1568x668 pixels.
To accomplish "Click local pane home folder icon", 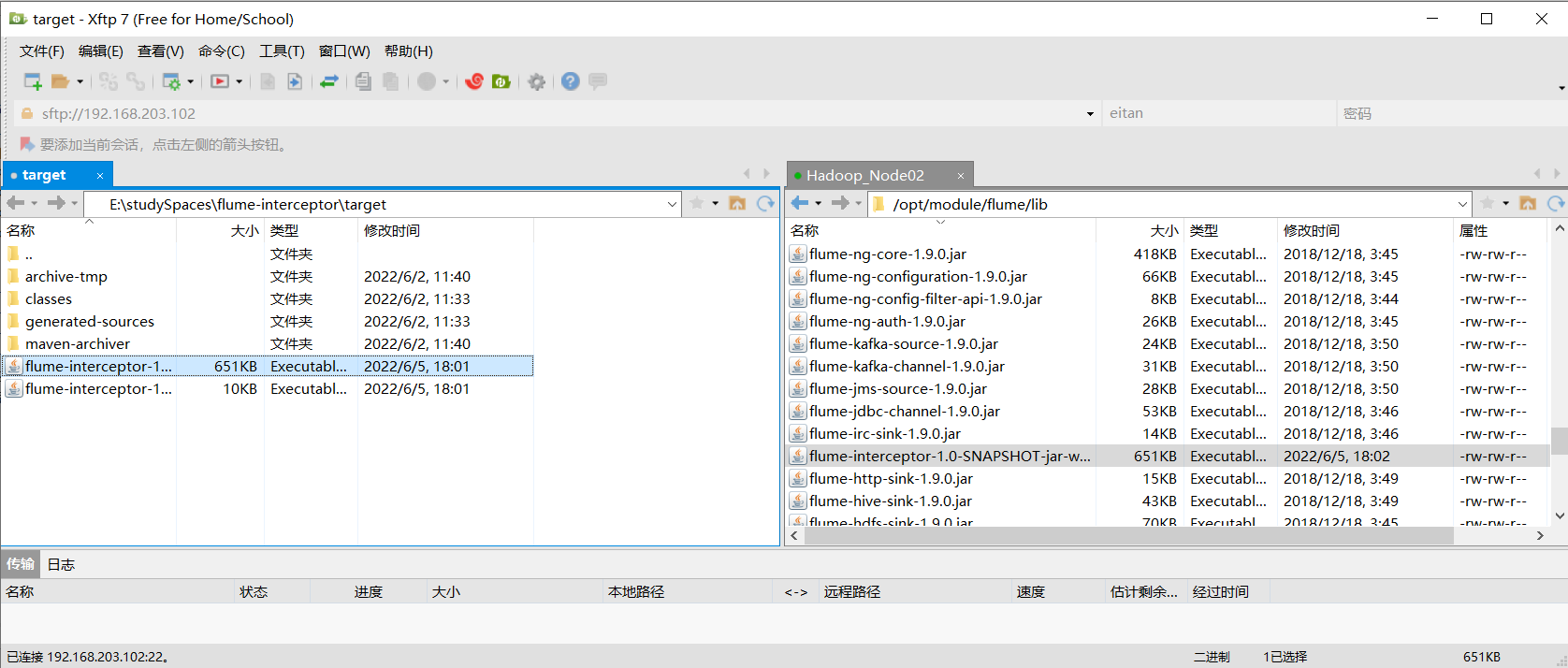I will 737,203.
